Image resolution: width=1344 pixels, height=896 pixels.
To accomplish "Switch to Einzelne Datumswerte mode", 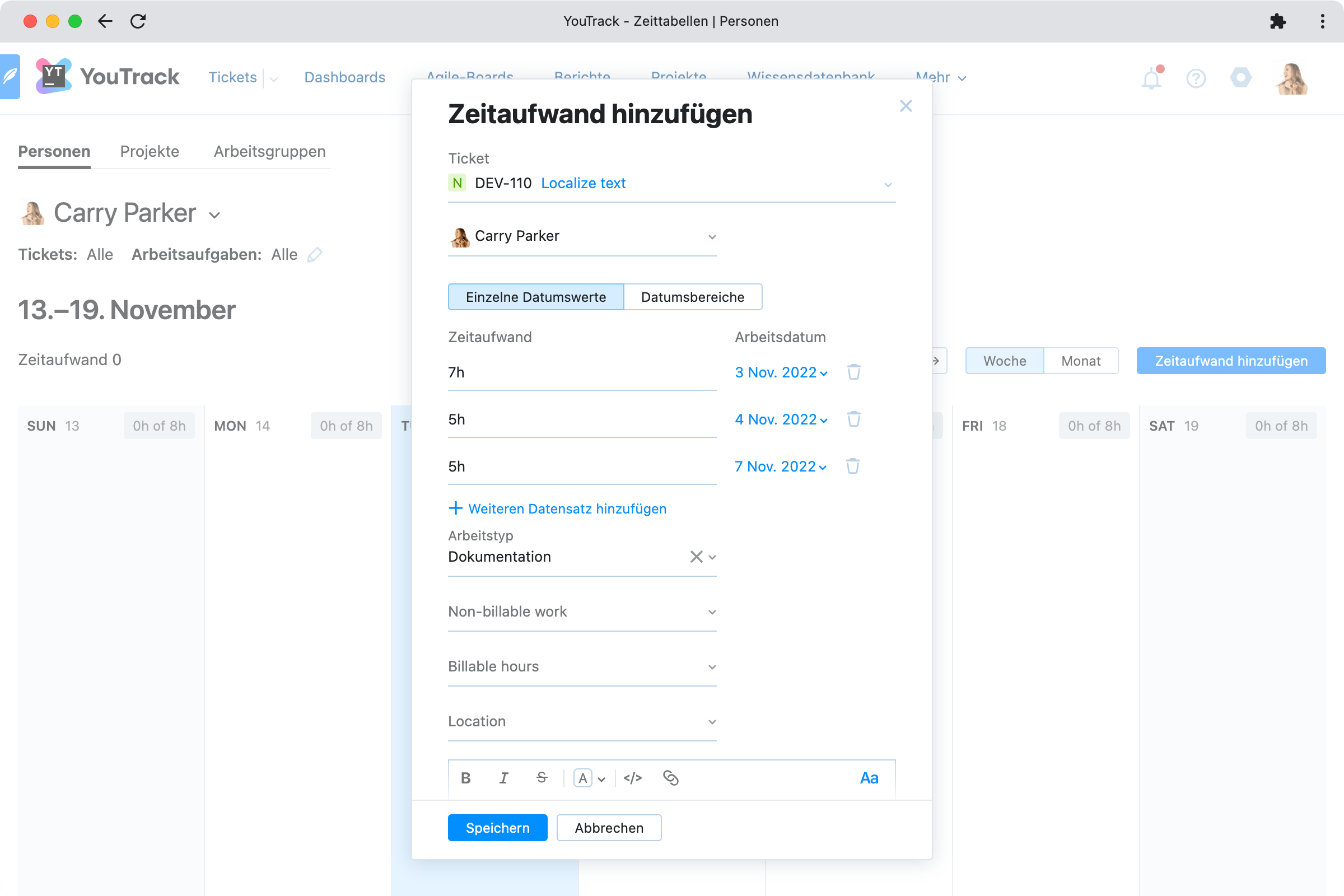I will 535,297.
